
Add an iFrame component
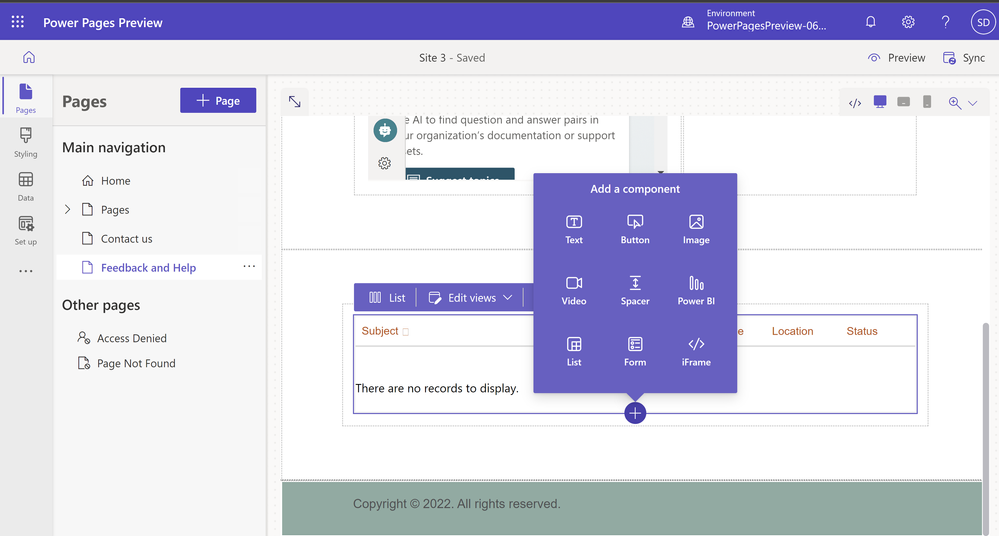point(696,352)
